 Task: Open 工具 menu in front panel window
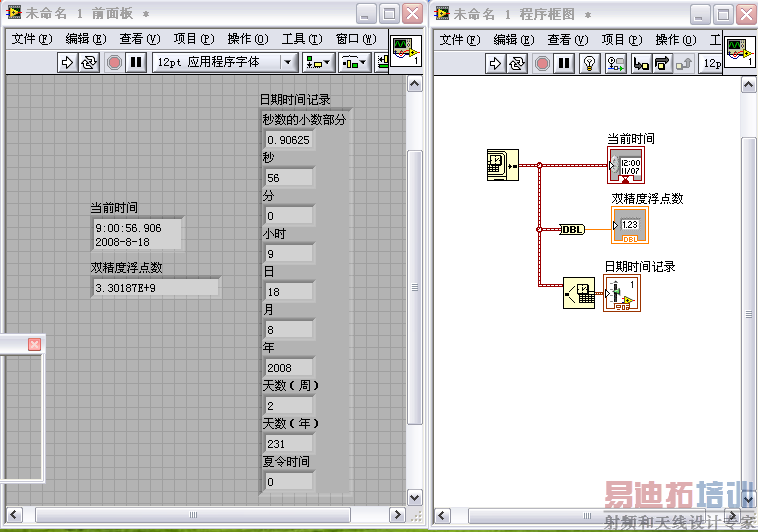302,39
